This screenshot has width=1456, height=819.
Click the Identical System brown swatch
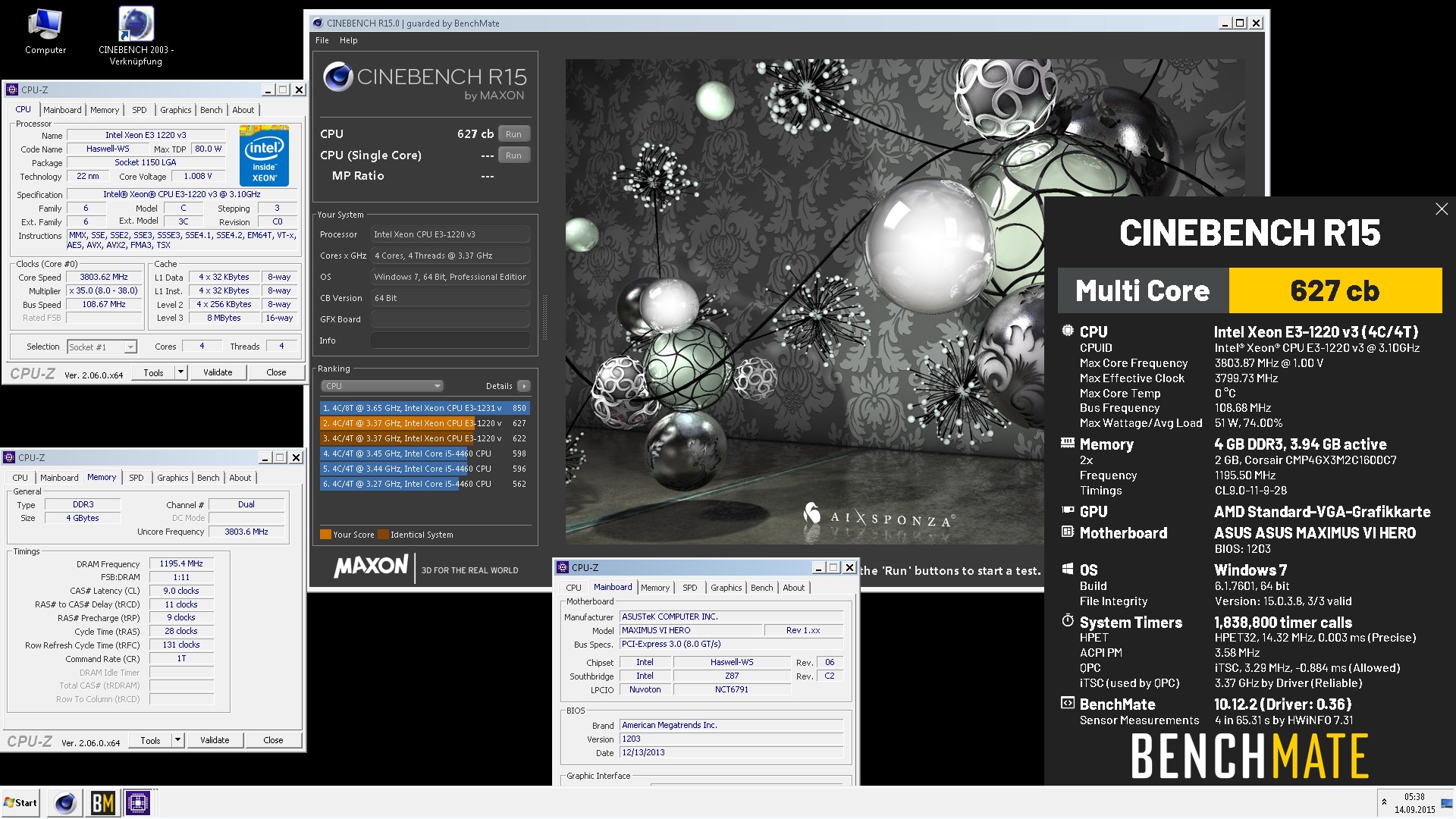(x=383, y=535)
